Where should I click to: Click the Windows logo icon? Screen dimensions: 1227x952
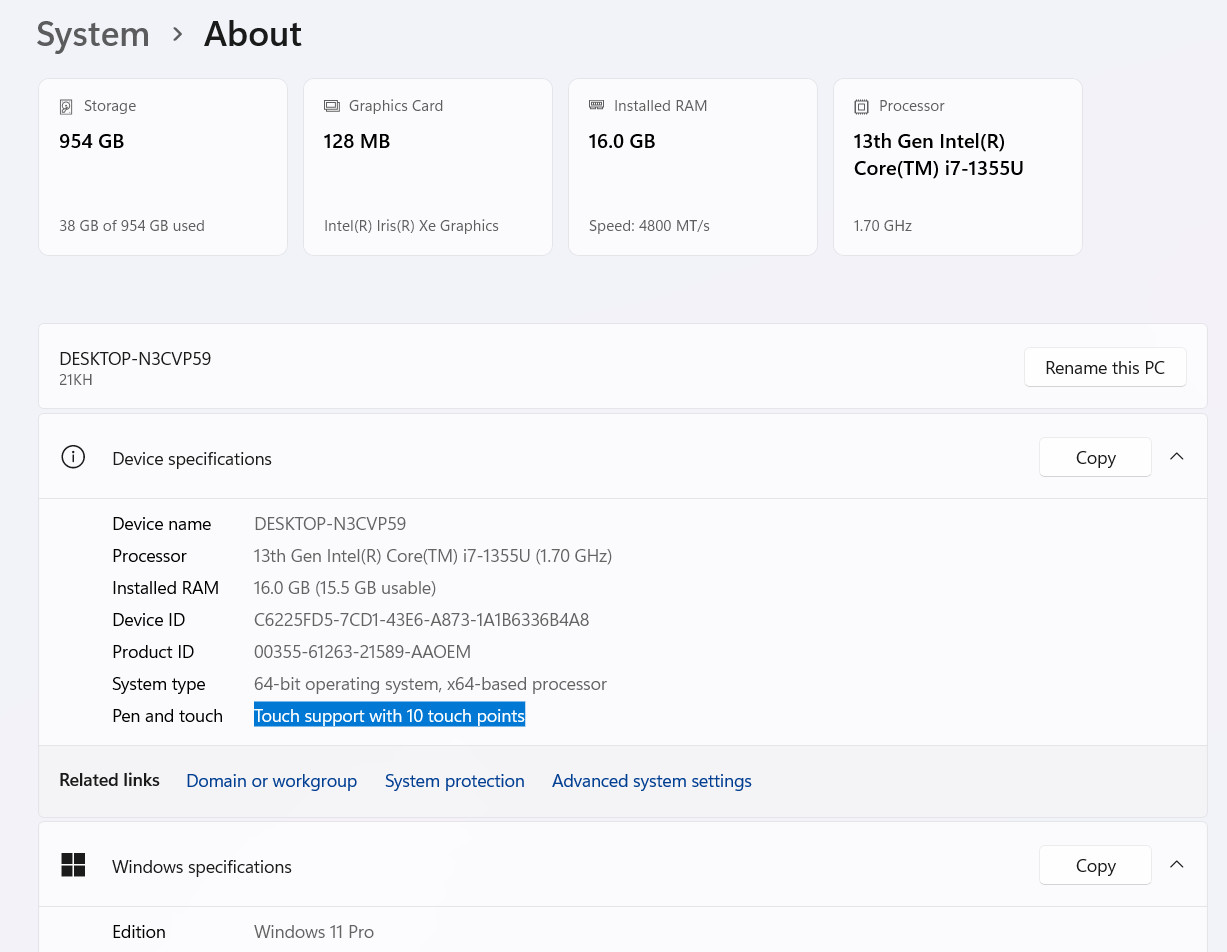73,865
